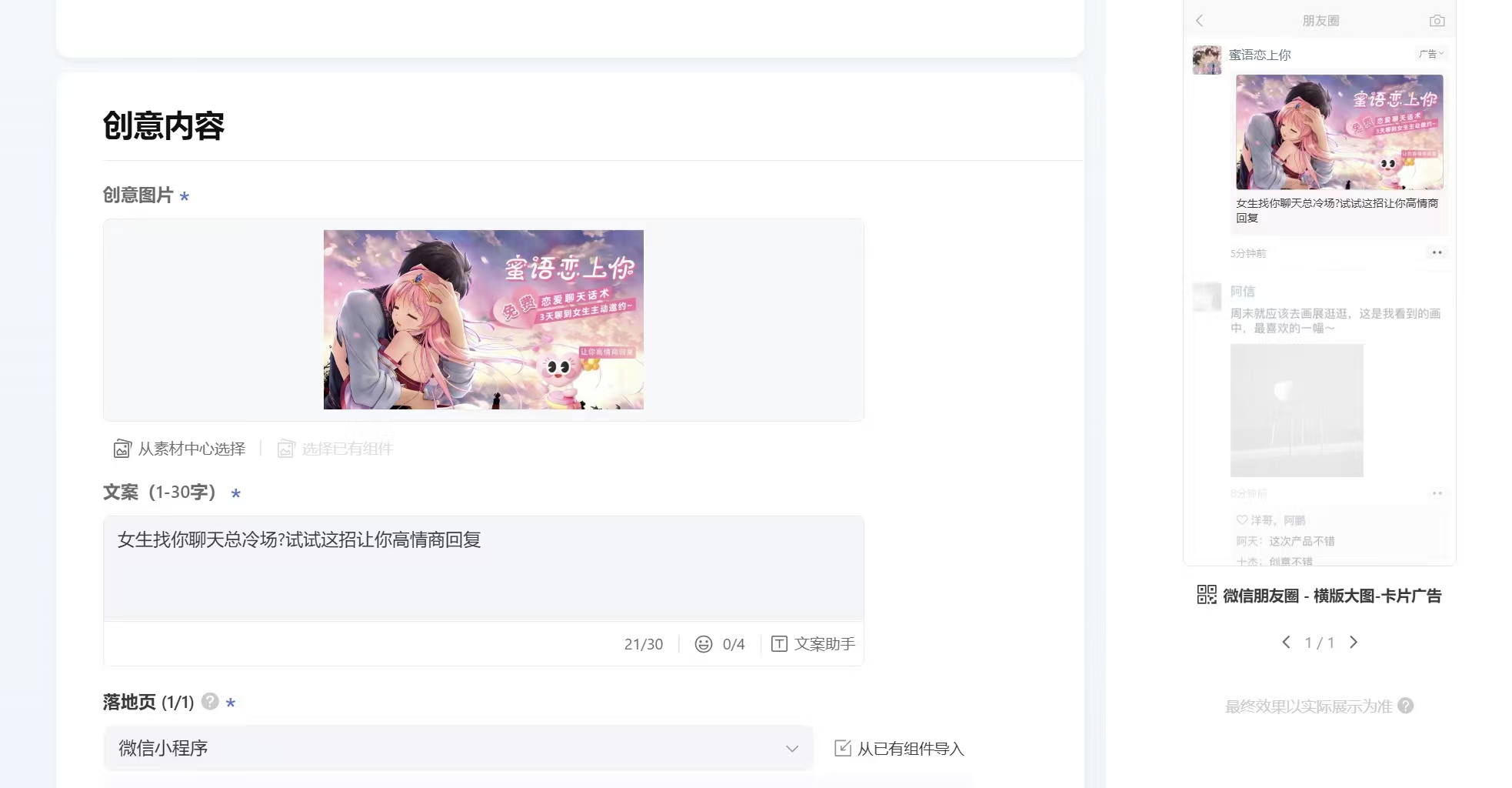Screen dimensions: 1512x788
Task: Go to previous preview page arrow
Action: (x=1286, y=643)
